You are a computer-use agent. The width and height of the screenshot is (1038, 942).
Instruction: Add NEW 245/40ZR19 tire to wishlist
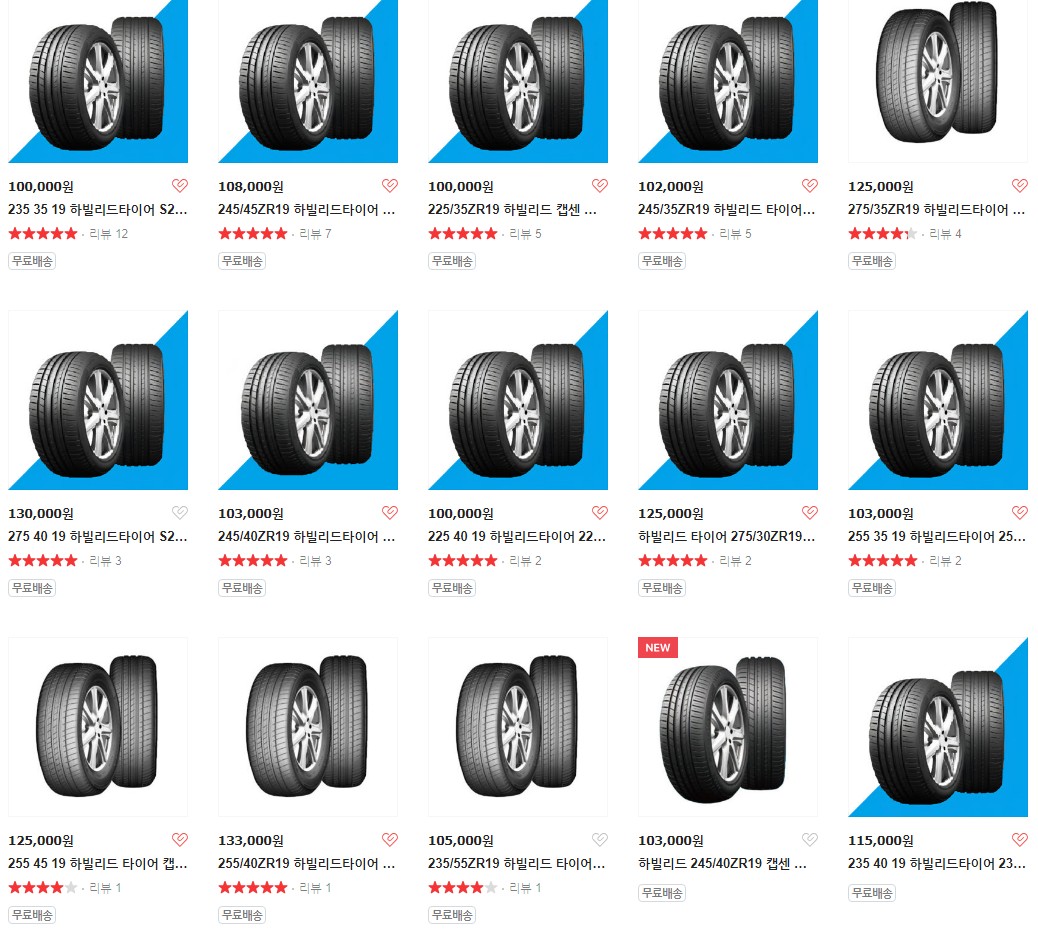(810, 839)
